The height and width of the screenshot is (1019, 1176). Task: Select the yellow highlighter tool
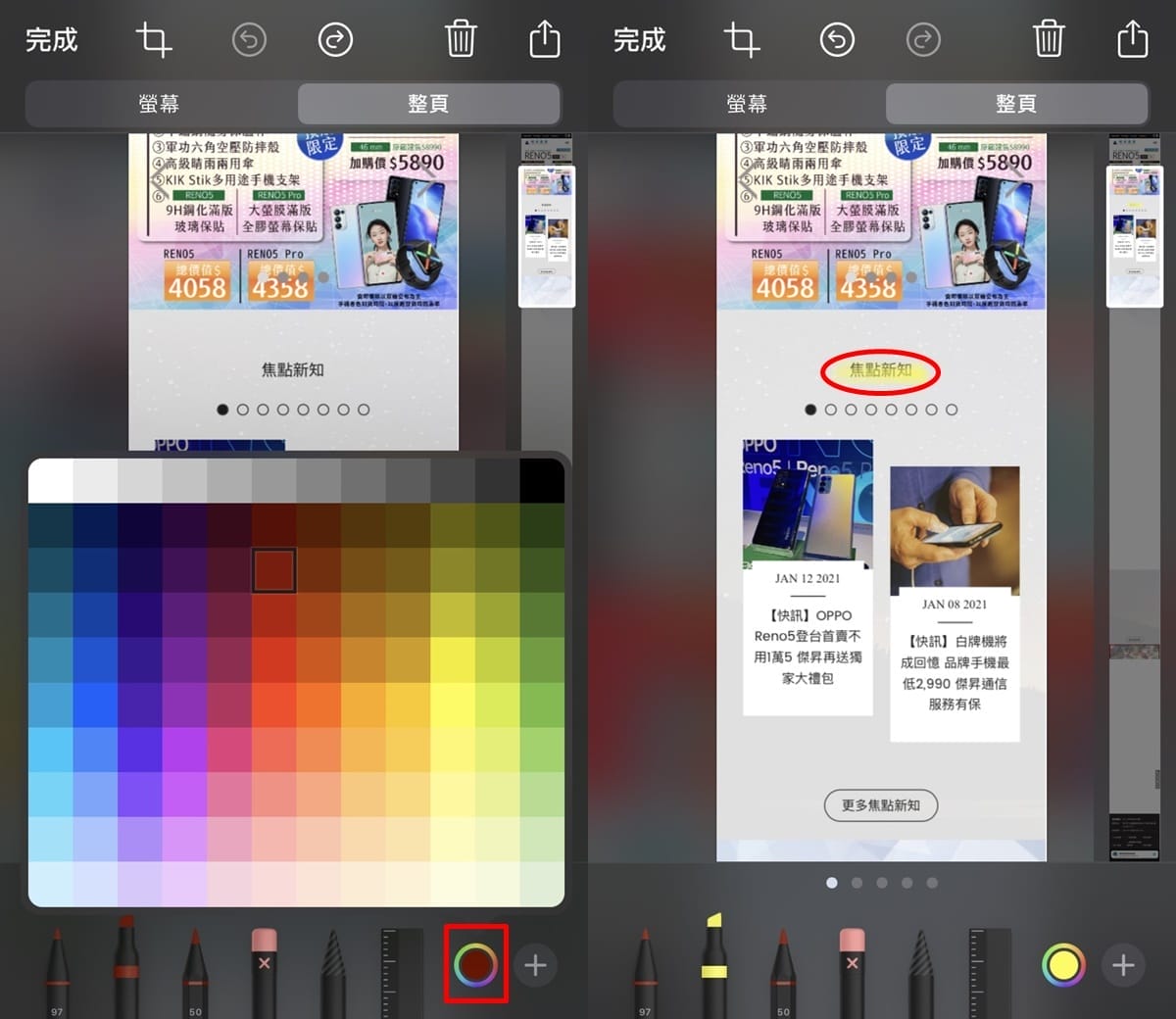coord(714,965)
